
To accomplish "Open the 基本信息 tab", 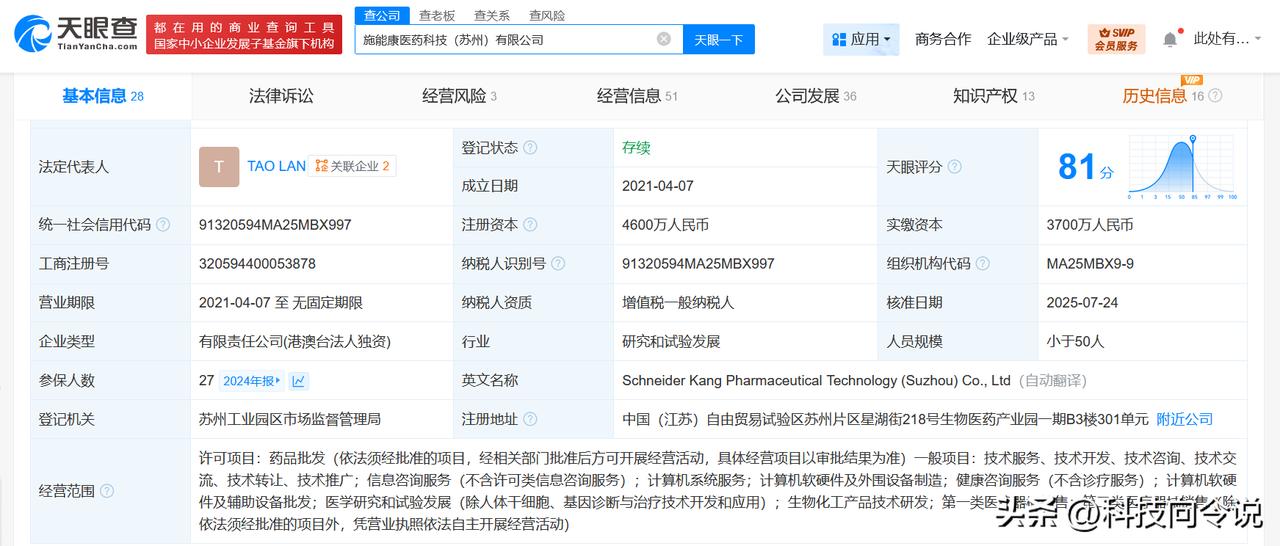I will click(103, 96).
